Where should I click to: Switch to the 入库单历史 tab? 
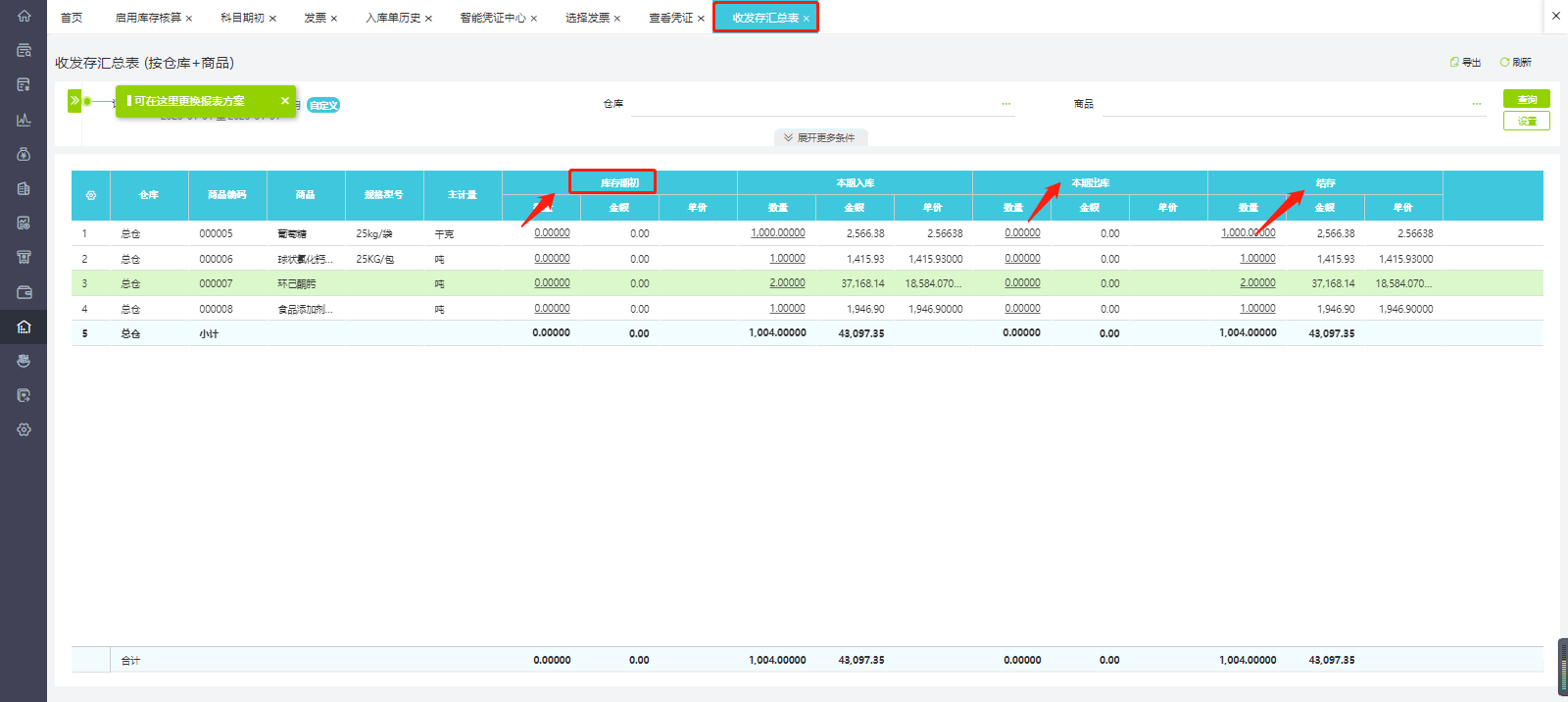click(x=393, y=18)
